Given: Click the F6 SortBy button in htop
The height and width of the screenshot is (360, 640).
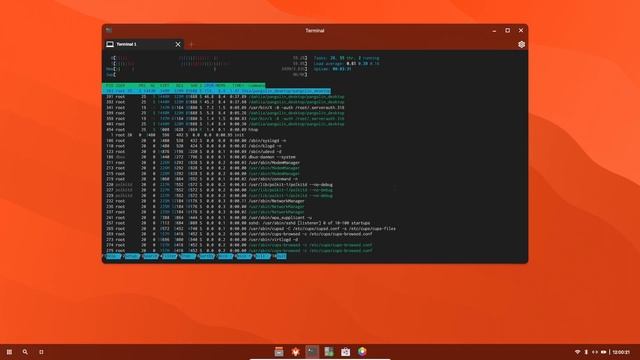Looking at the screenshot, I should click(x=207, y=256).
